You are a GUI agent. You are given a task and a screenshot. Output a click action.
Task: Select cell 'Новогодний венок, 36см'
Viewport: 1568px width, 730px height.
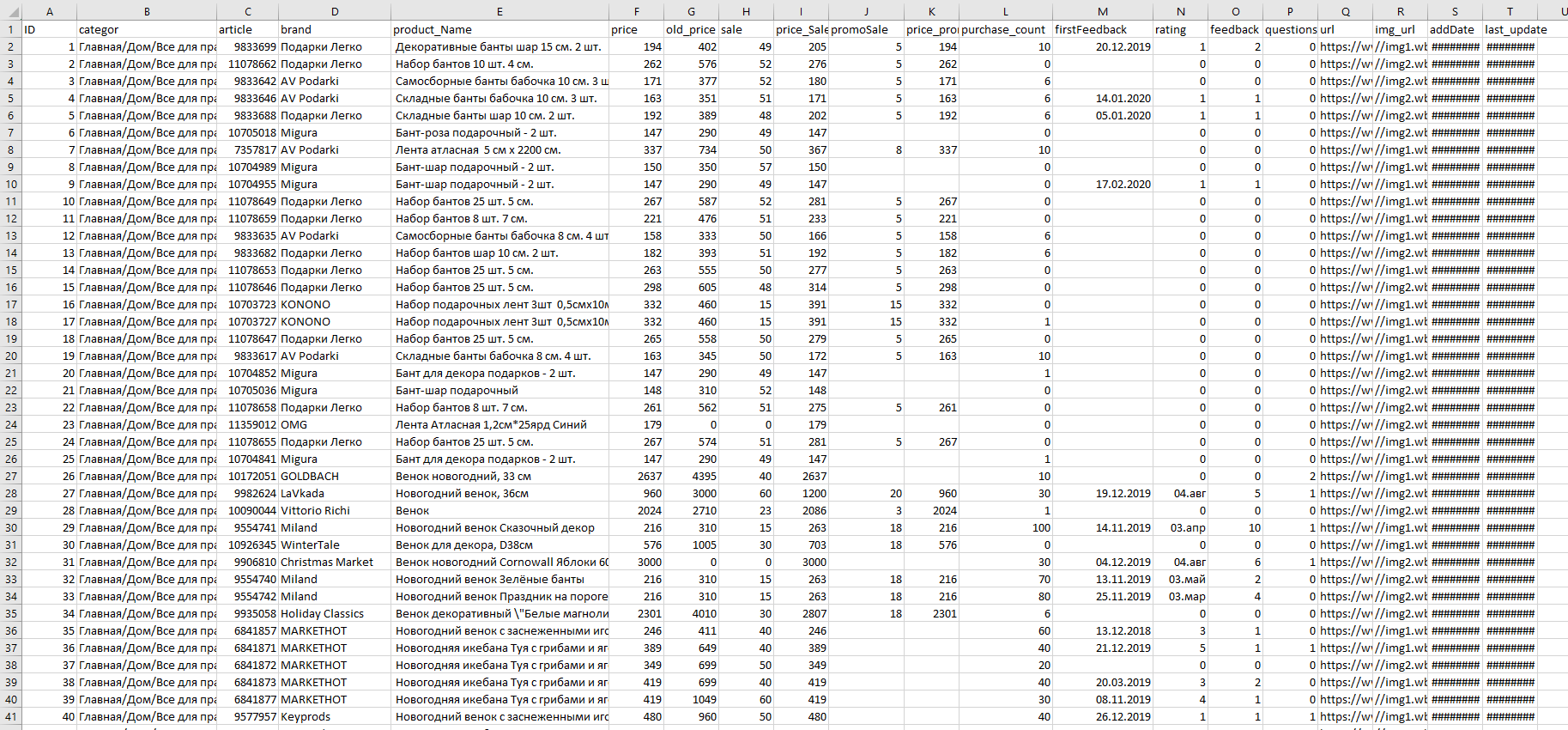pyautogui.click(x=499, y=493)
